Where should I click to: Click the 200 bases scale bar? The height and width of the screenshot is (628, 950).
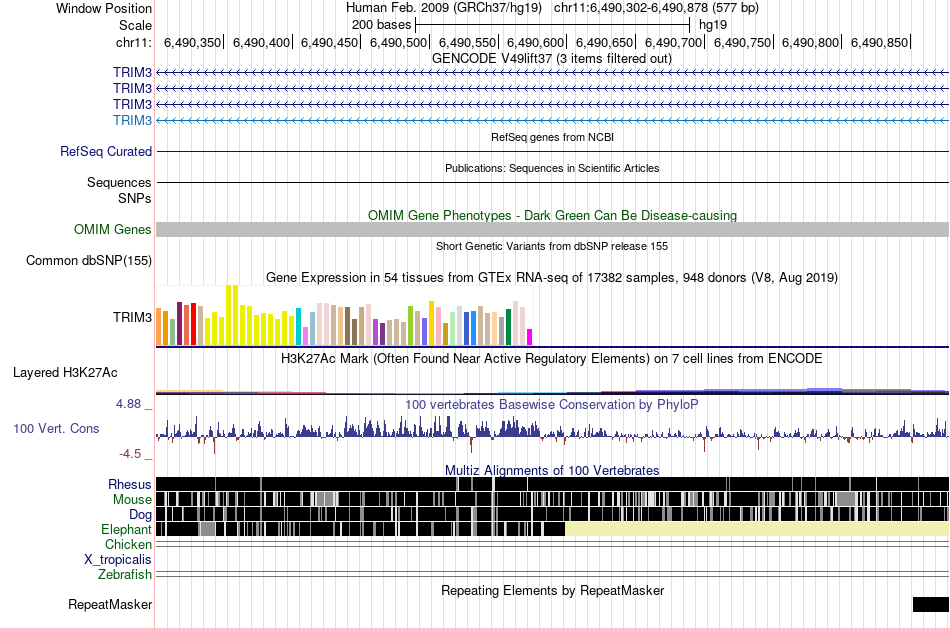553,25
